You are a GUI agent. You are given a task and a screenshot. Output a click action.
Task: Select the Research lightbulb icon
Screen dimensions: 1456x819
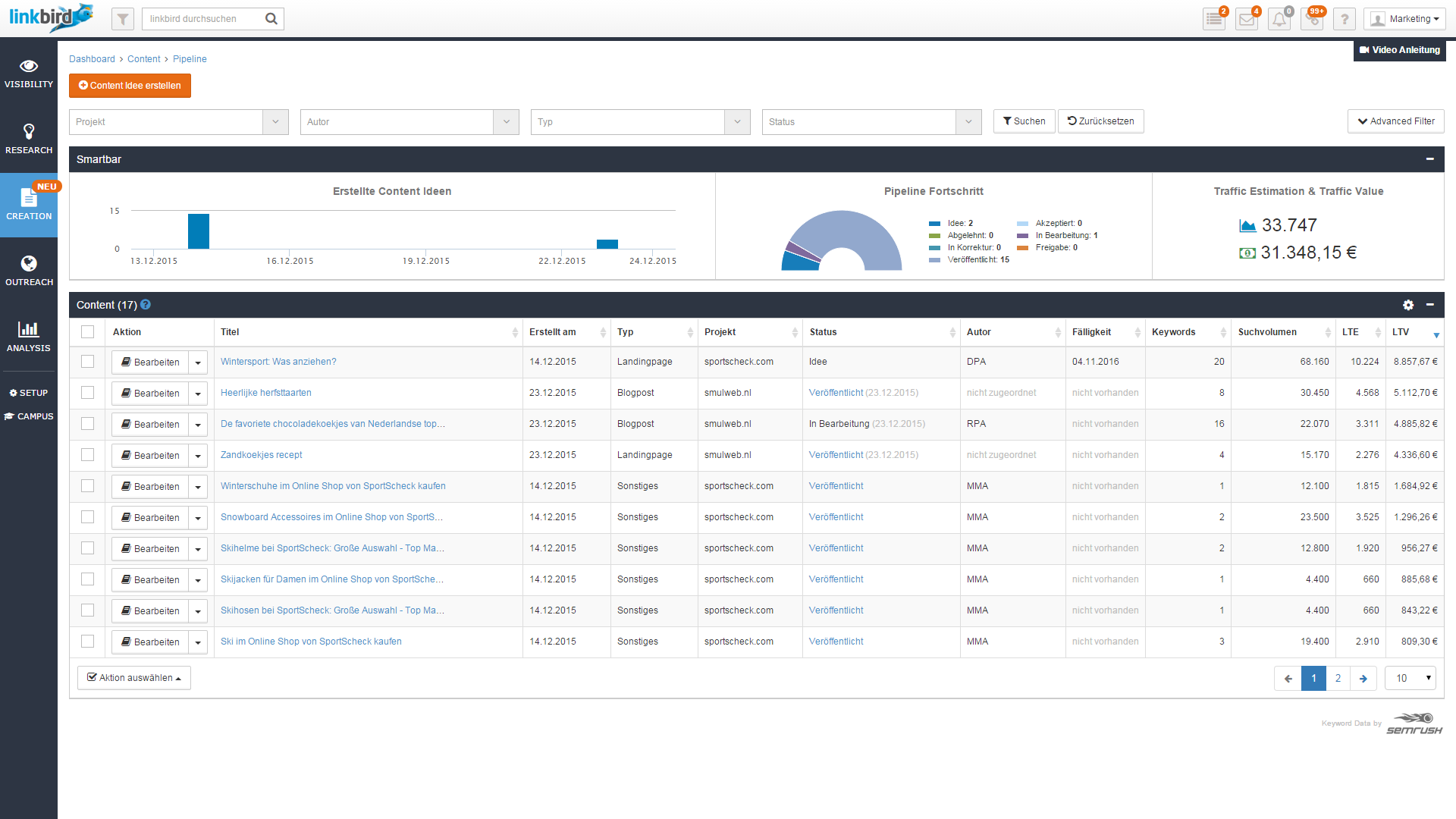pyautogui.click(x=29, y=138)
